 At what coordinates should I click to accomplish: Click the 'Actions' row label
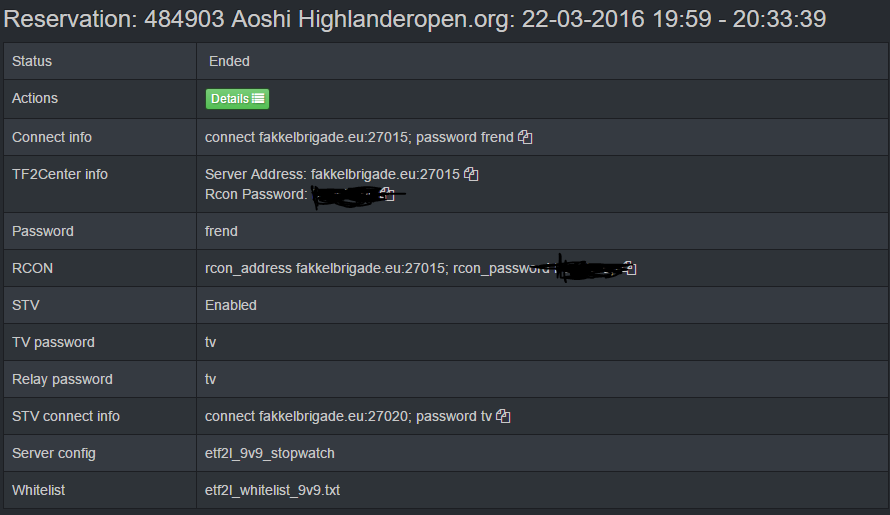coord(35,98)
